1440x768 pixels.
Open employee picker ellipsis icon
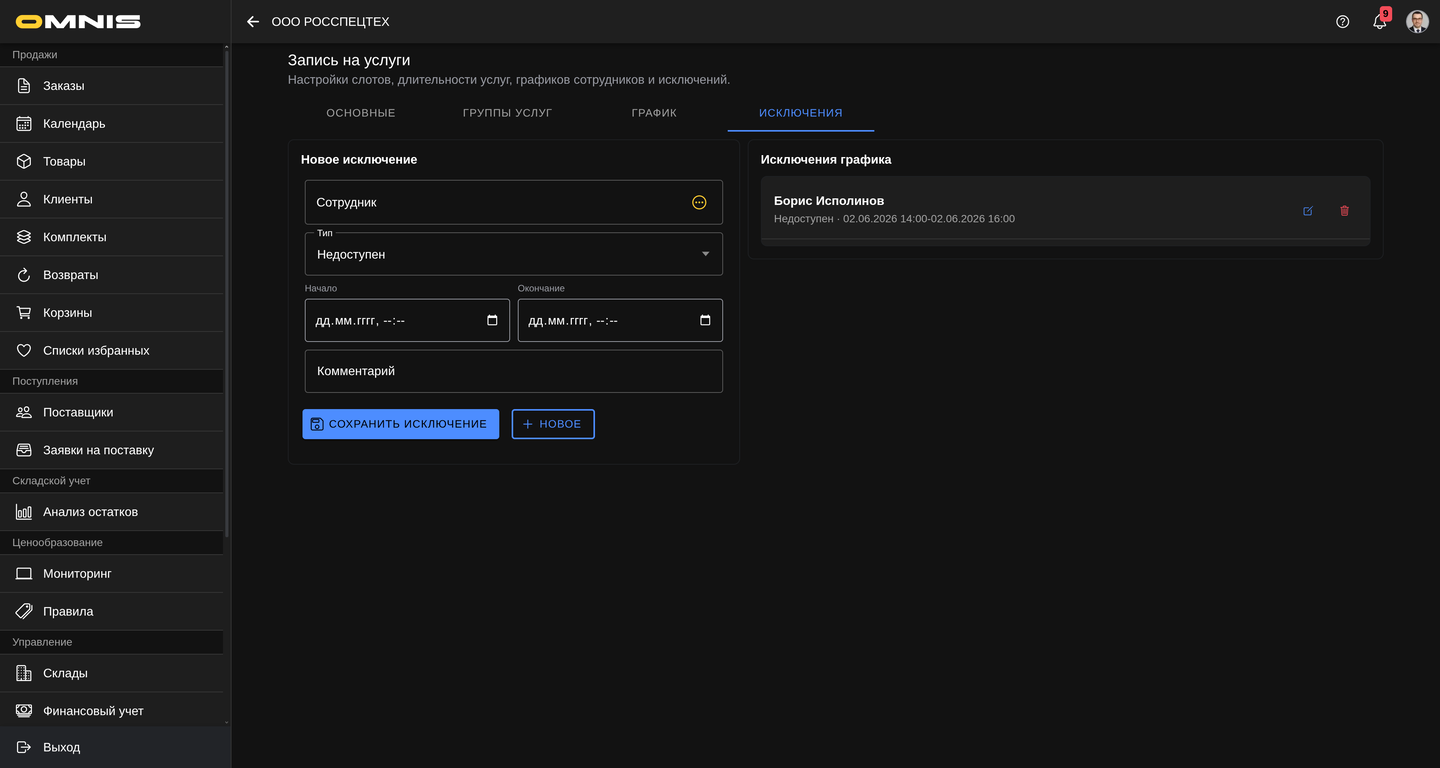click(699, 202)
